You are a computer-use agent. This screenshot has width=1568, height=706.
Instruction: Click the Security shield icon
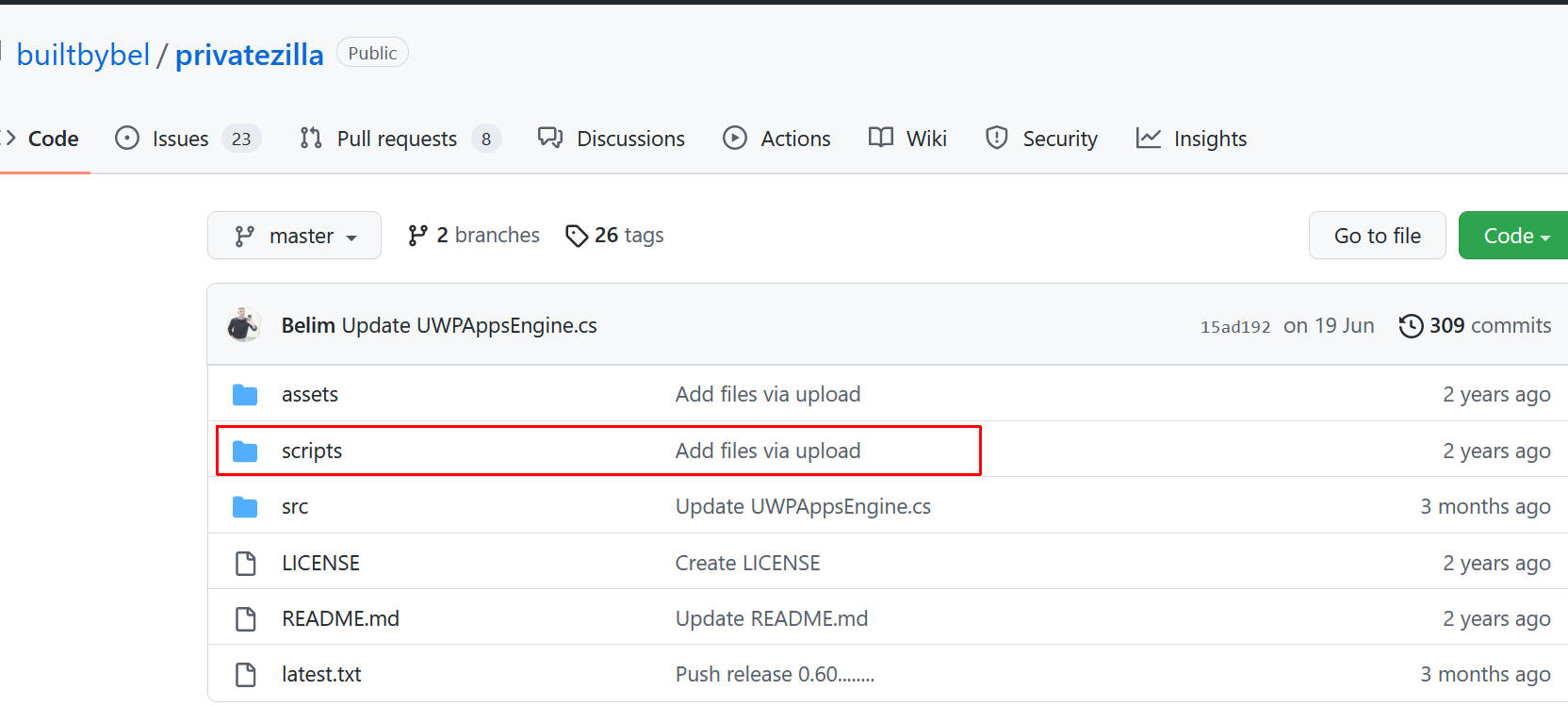(x=997, y=139)
